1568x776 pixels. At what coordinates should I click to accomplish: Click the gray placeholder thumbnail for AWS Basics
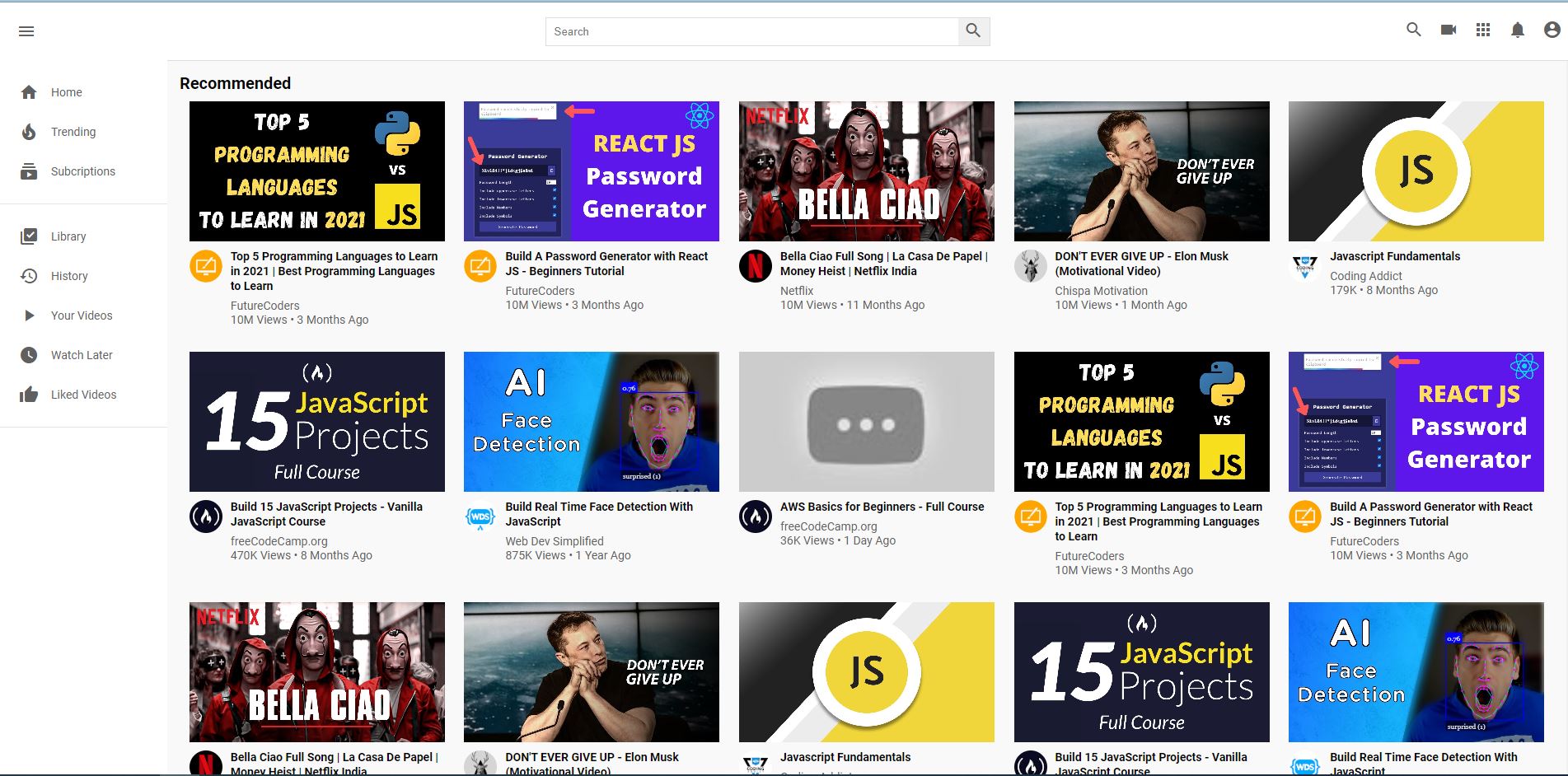(867, 422)
